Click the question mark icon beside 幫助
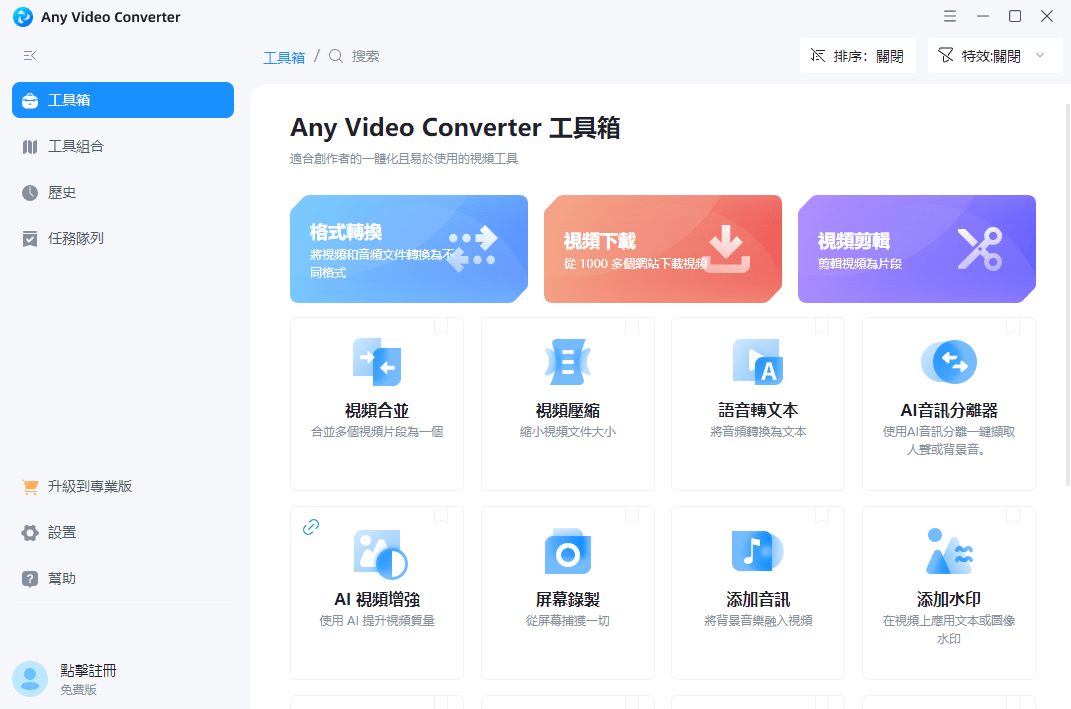 (x=30, y=579)
